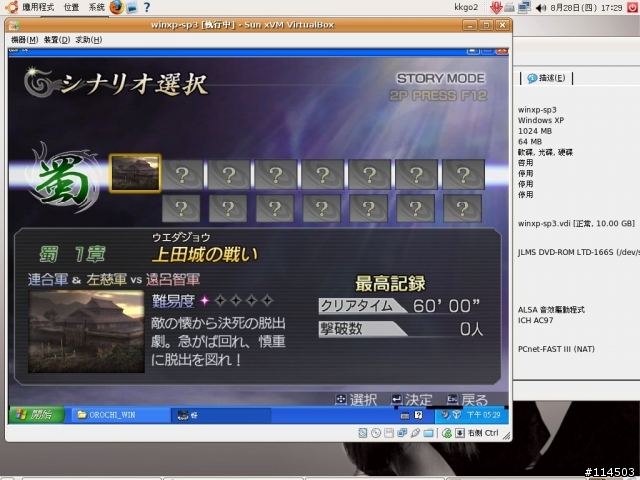Click the large 上田城 castle preview image

[x=86, y=331]
